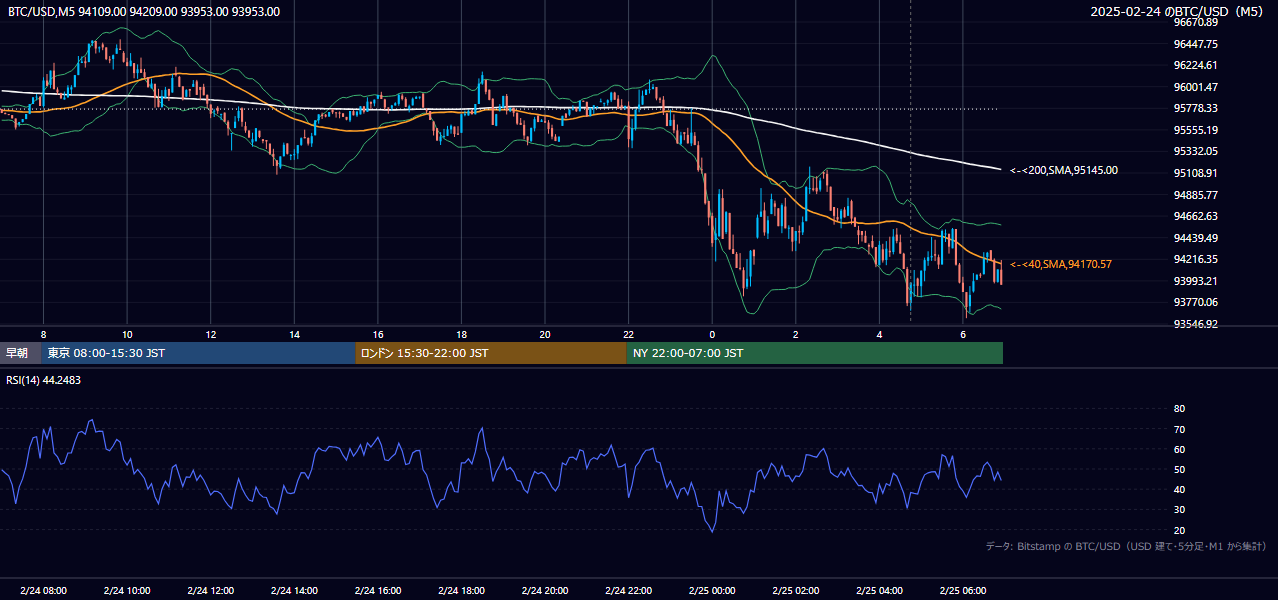1278x600 pixels.
Task: Click RSI scale level 20
Action: pyautogui.click(x=1179, y=530)
